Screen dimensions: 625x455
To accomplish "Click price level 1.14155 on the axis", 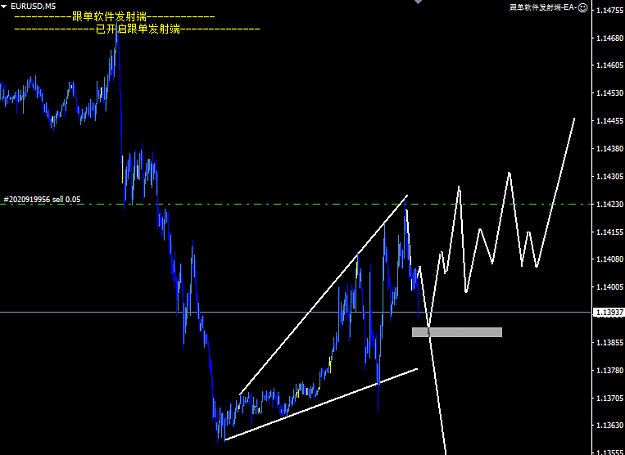I will pos(609,232).
